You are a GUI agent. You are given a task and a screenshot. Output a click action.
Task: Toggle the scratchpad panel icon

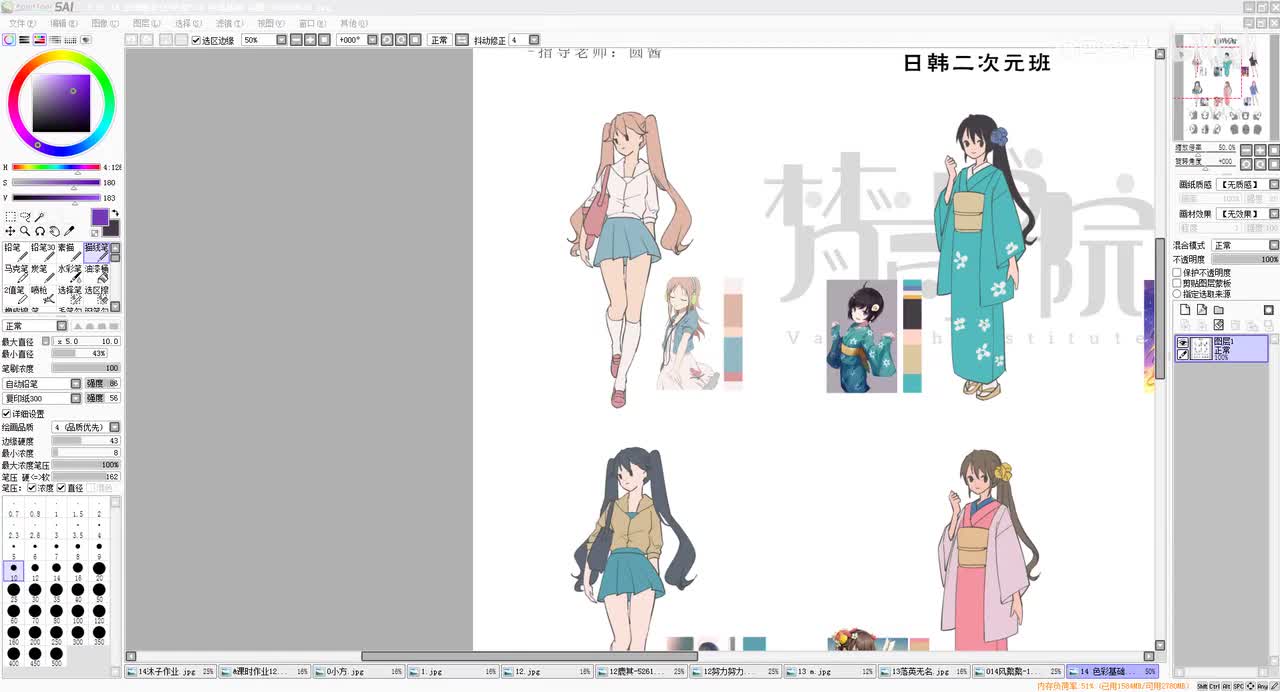click(86, 40)
